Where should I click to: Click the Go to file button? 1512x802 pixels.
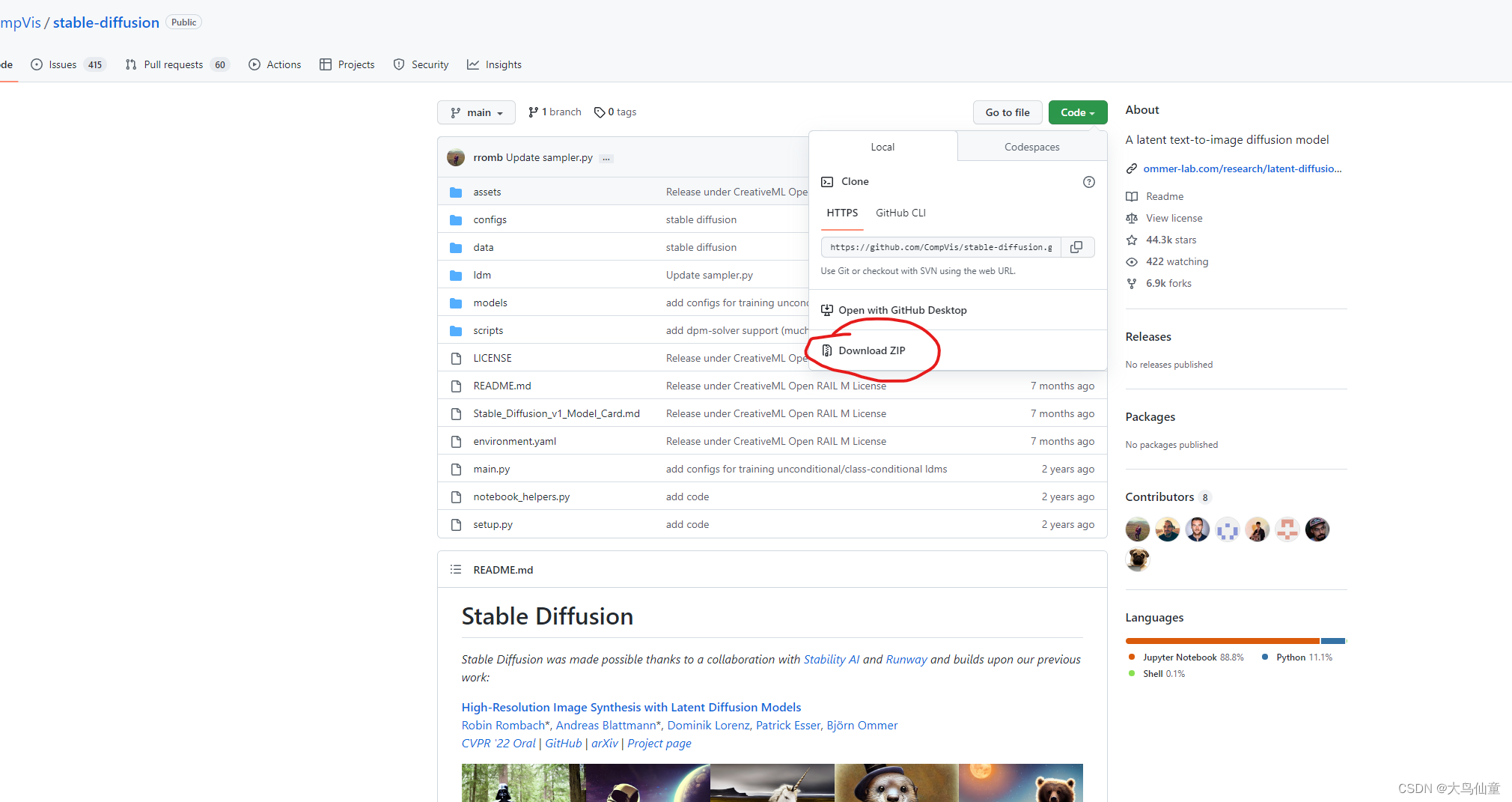click(x=1008, y=112)
